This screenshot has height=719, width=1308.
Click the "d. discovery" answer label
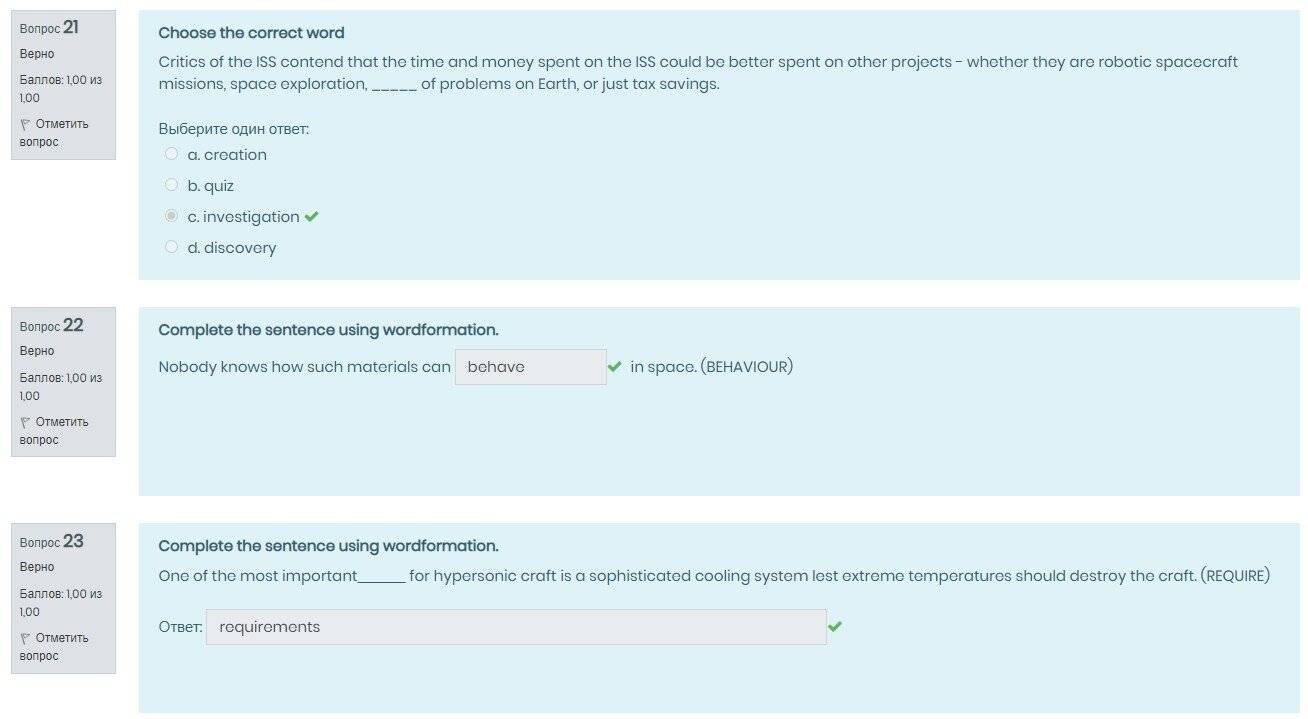point(232,248)
